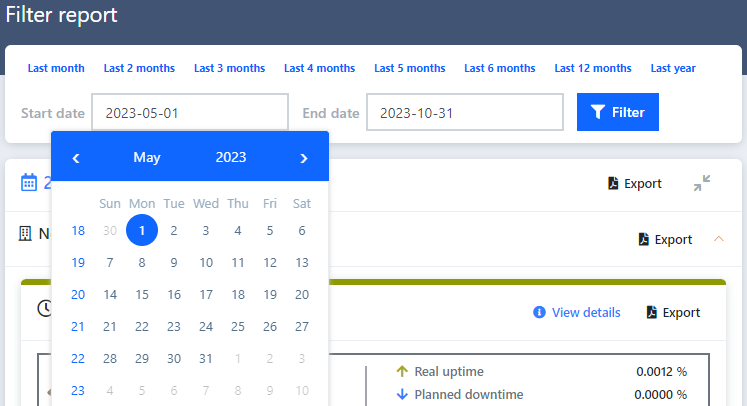This screenshot has width=747, height=406.
Task: Select Last 6 months preset
Action: coord(500,68)
